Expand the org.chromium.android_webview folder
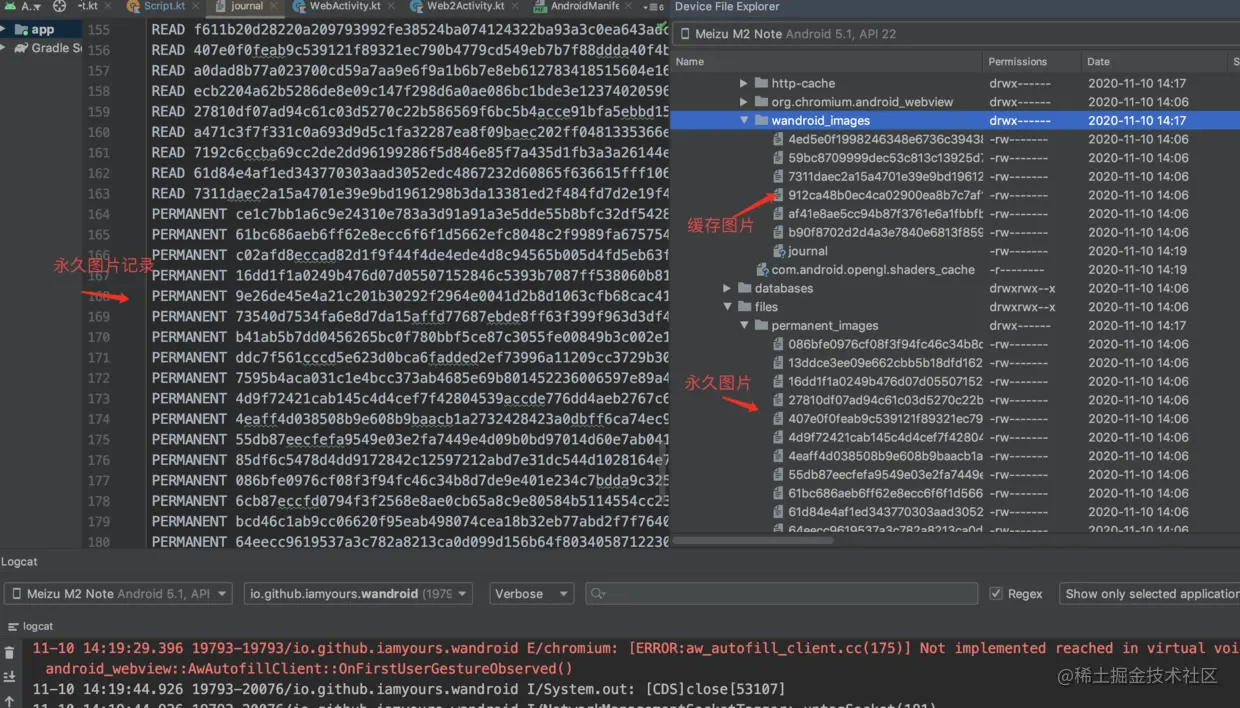 click(743, 102)
